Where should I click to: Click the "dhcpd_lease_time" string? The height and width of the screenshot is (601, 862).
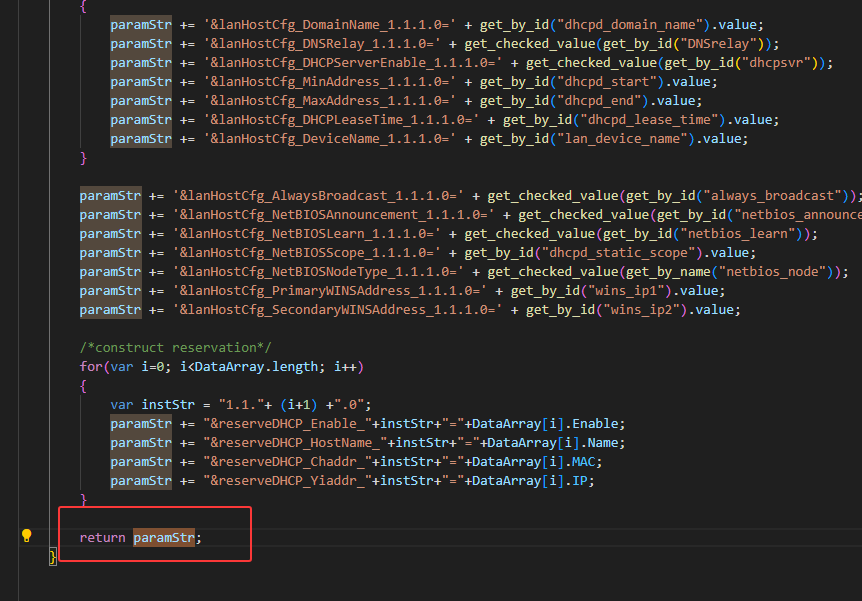[643, 119]
